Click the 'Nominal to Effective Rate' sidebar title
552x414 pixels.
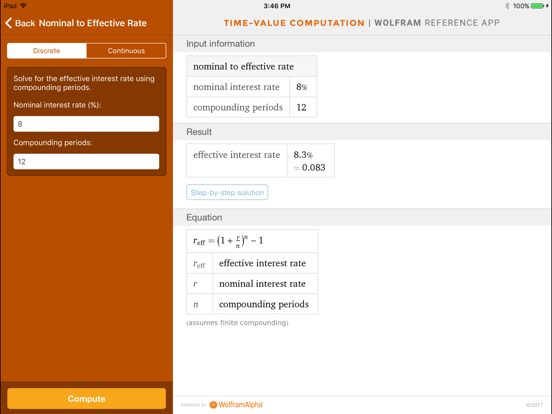pos(93,23)
